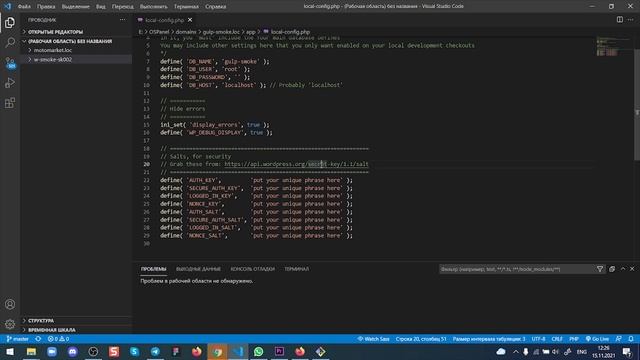
Task: Open the Source Control view
Action: 10,62
